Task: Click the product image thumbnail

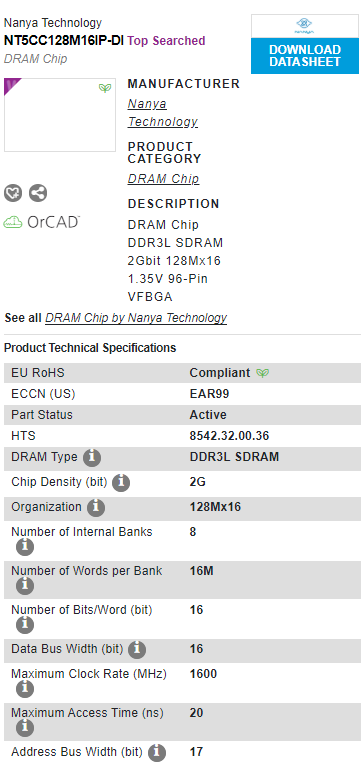Action: click(60, 115)
